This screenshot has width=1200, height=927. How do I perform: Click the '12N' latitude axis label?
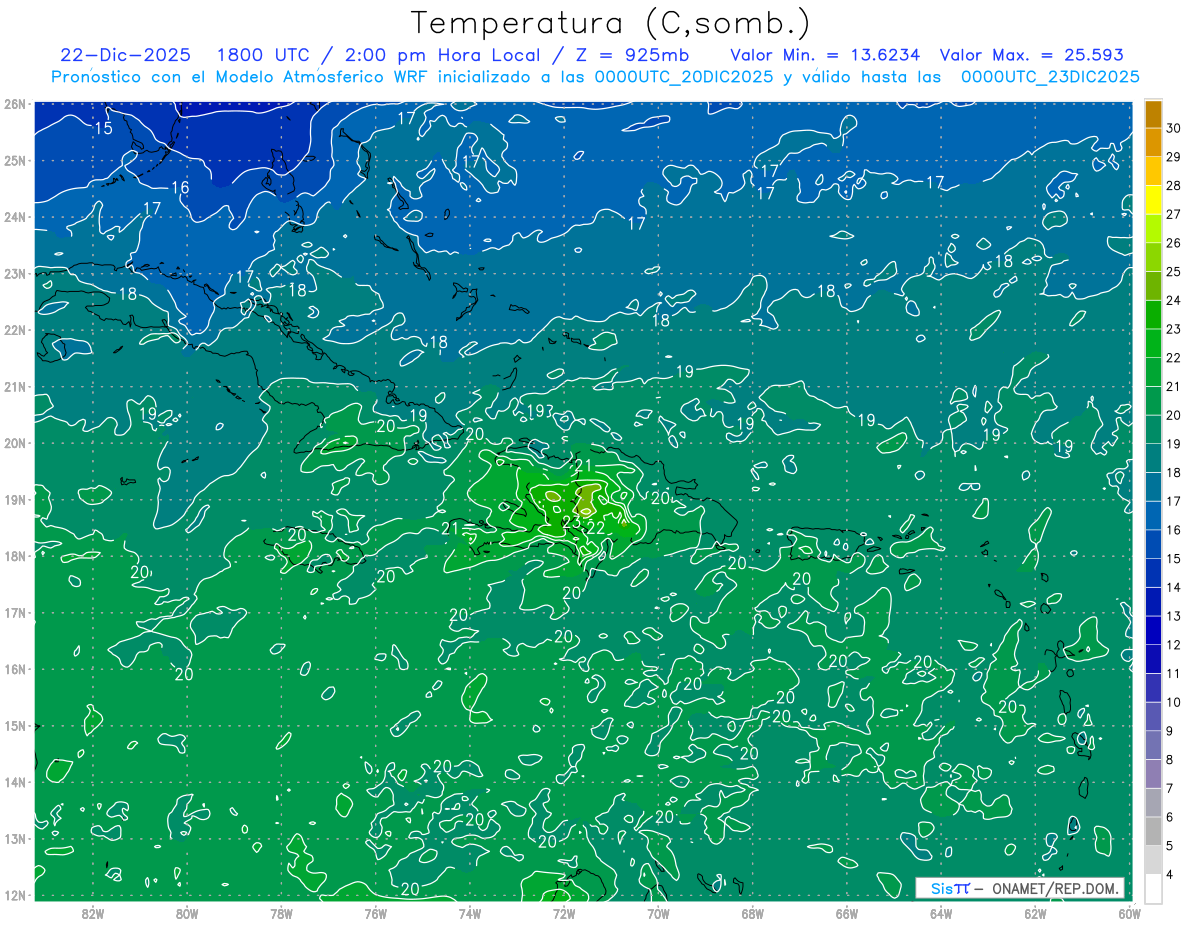click(14, 895)
